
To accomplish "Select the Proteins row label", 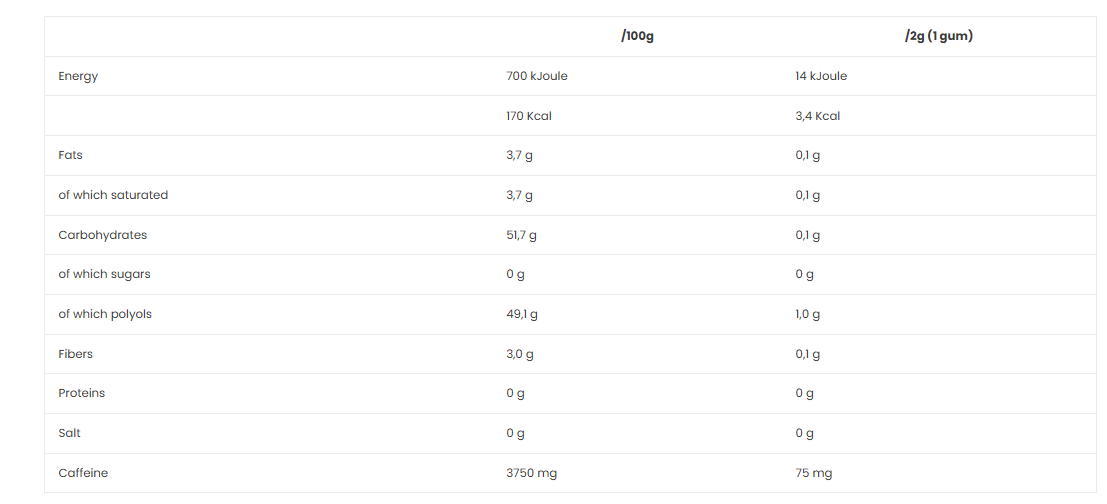I will coord(81,393).
